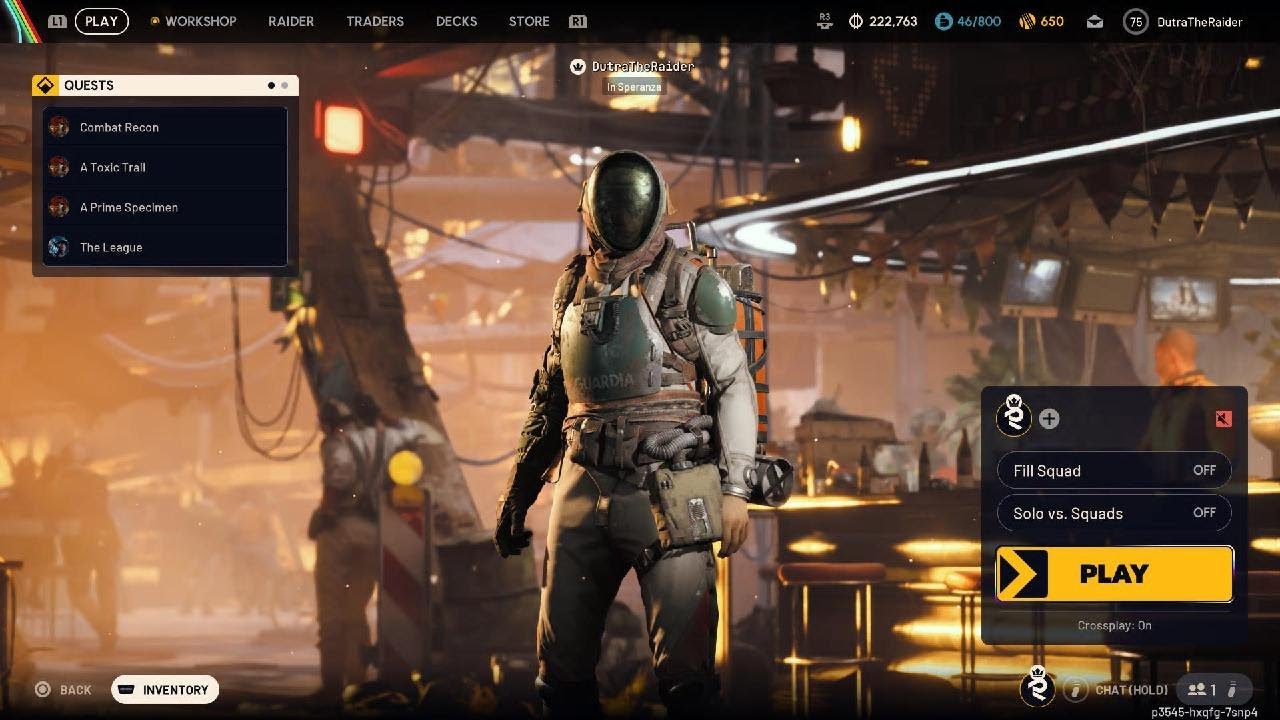Add a squad member with the plus icon
1280x720 pixels.
1049,419
